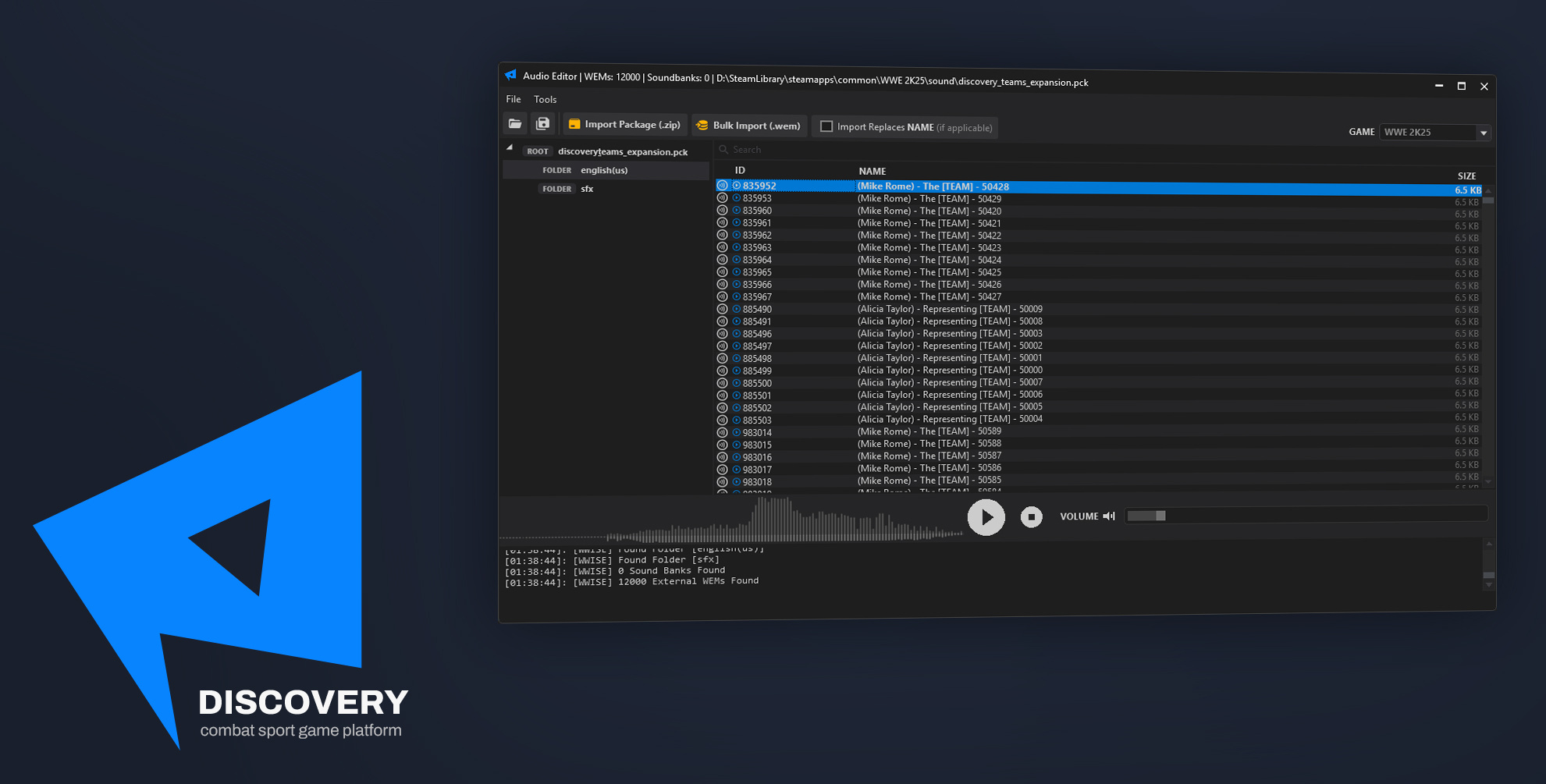Select row (Mike Rome) - The [TEAM] - 50588
Image resolution: width=1546 pixels, height=784 pixels.
[1099, 444]
